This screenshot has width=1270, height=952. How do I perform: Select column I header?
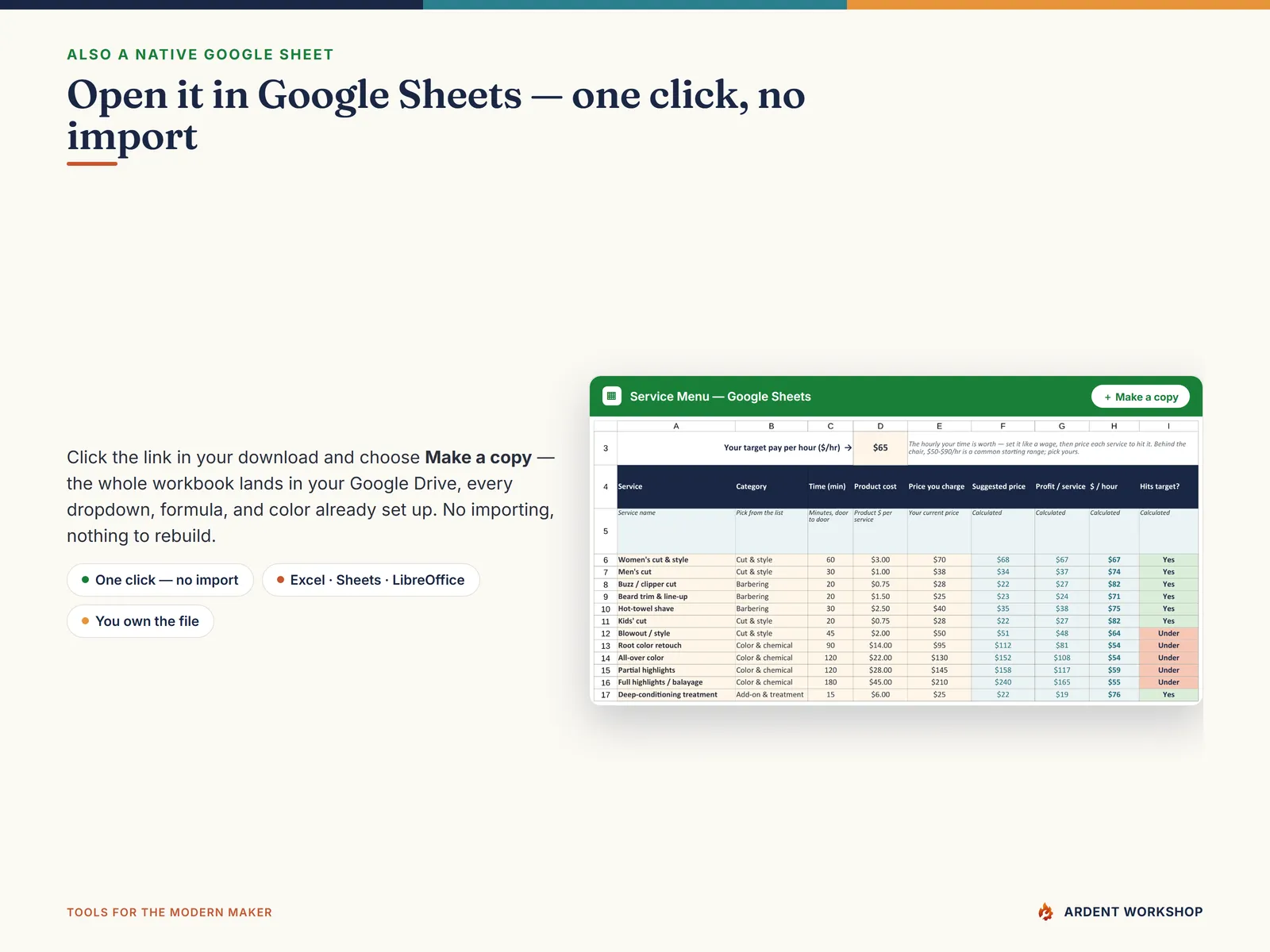(1168, 426)
